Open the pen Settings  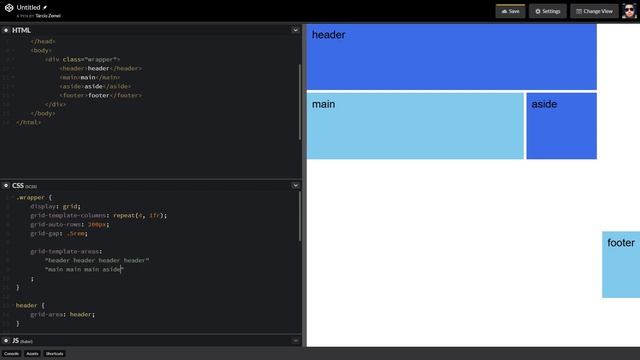click(x=547, y=11)
